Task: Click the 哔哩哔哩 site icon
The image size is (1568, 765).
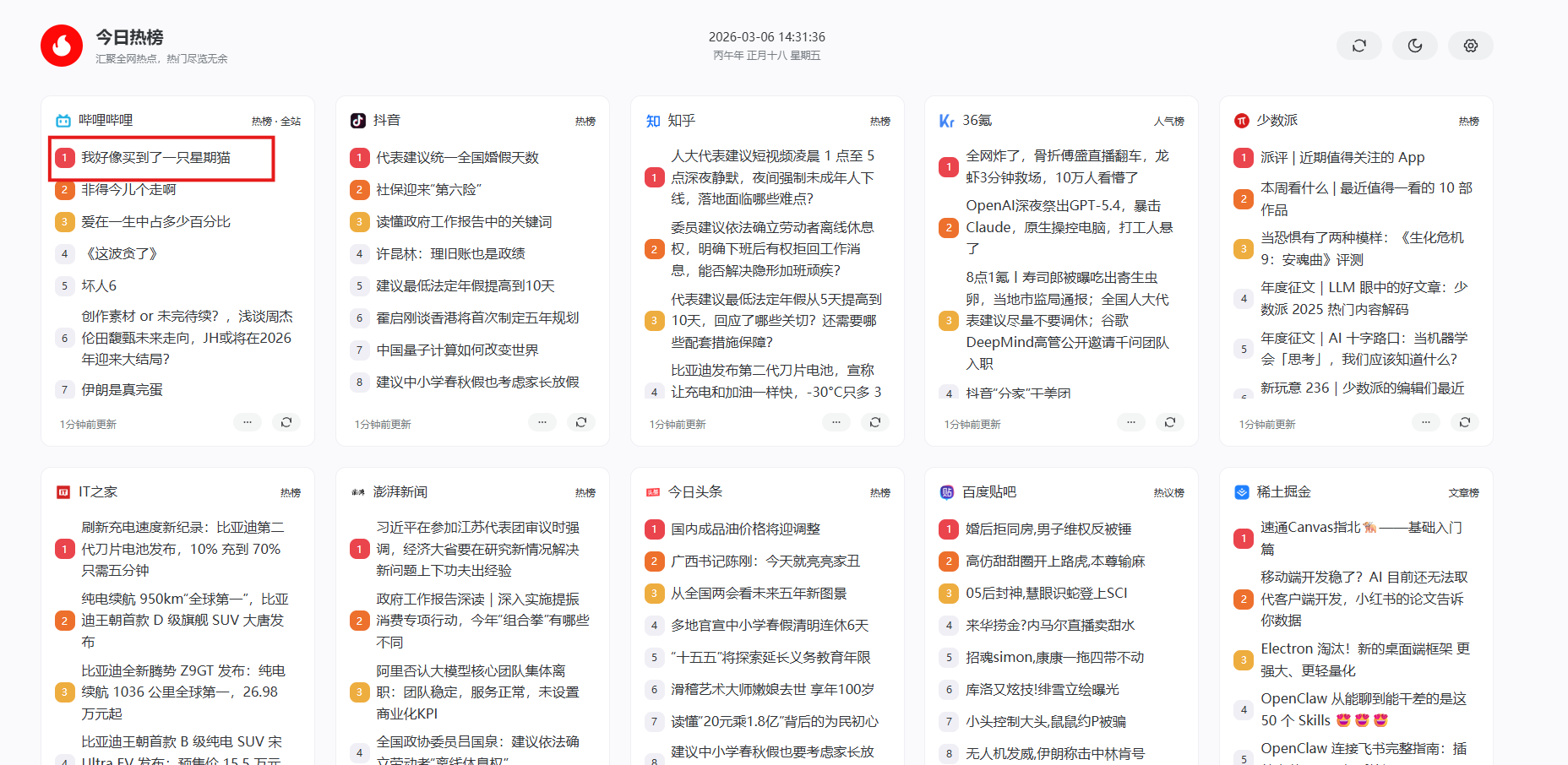Action: click(65, 120)
